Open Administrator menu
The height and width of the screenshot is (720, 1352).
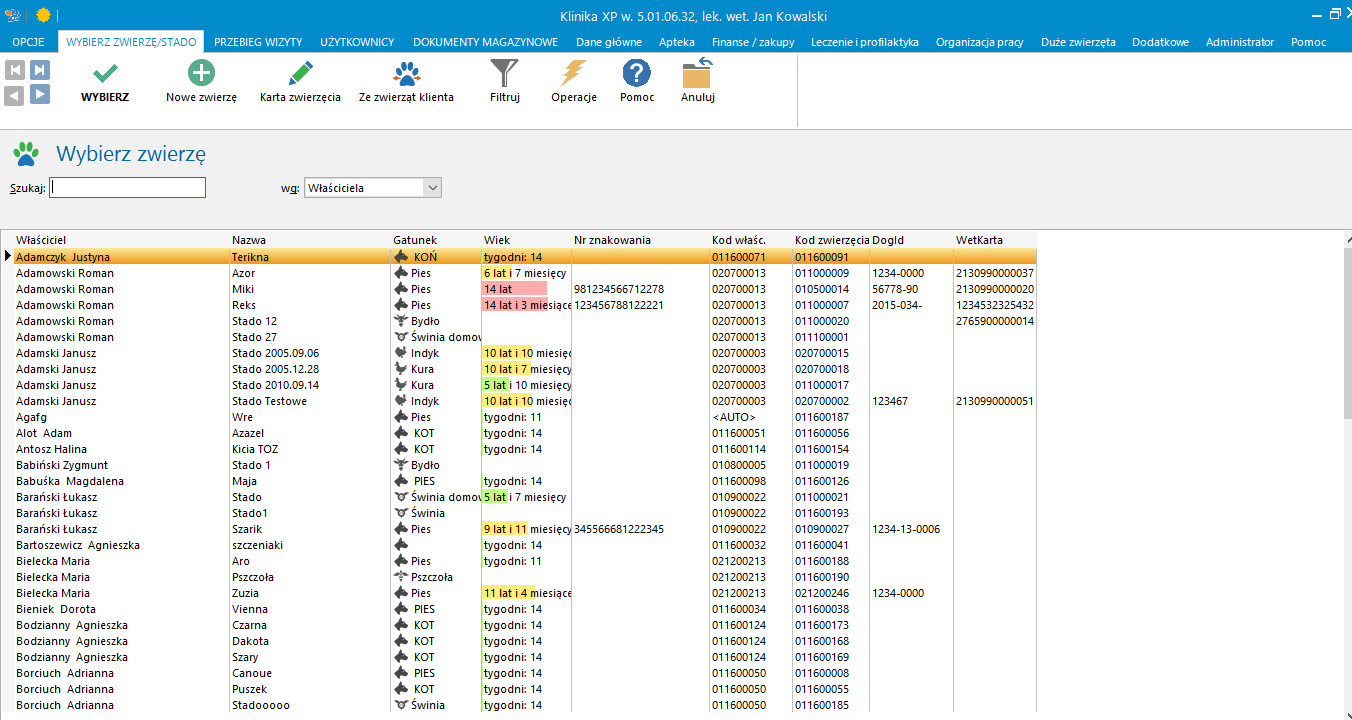pyautogui.click(x=1240, y=42)
